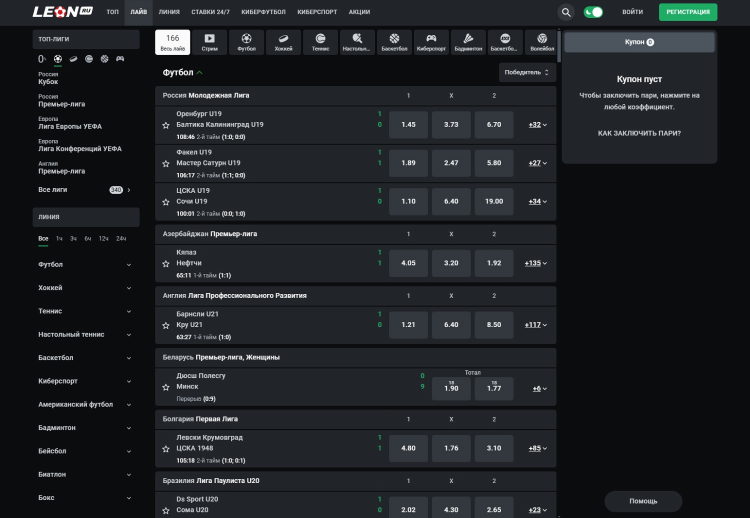Select the Купон tab
This screenshot has width=750, height=518.
[x=639, y=42]
